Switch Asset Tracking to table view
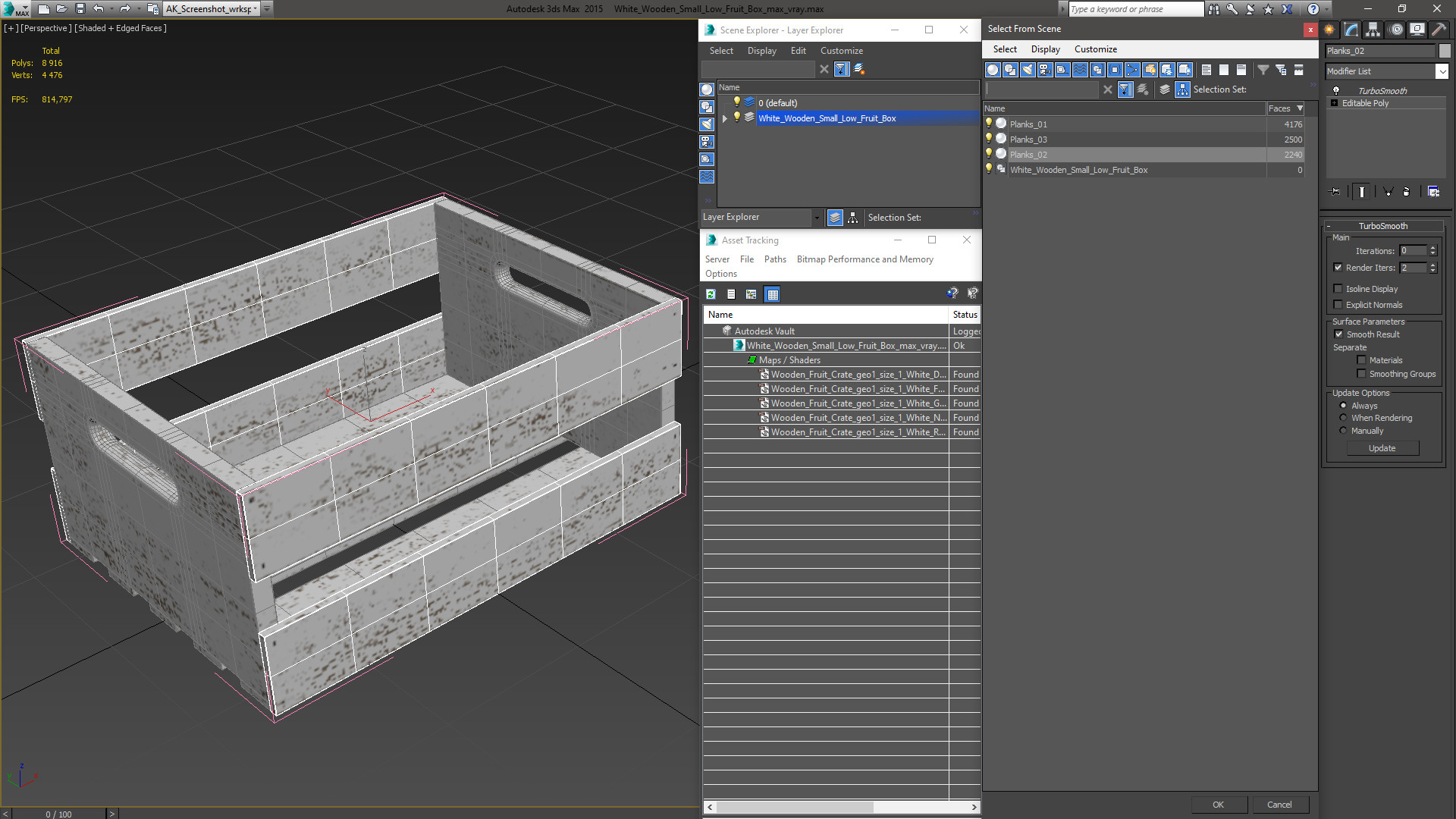This screenshot has width=1456, height=819. tap(772, 294)
